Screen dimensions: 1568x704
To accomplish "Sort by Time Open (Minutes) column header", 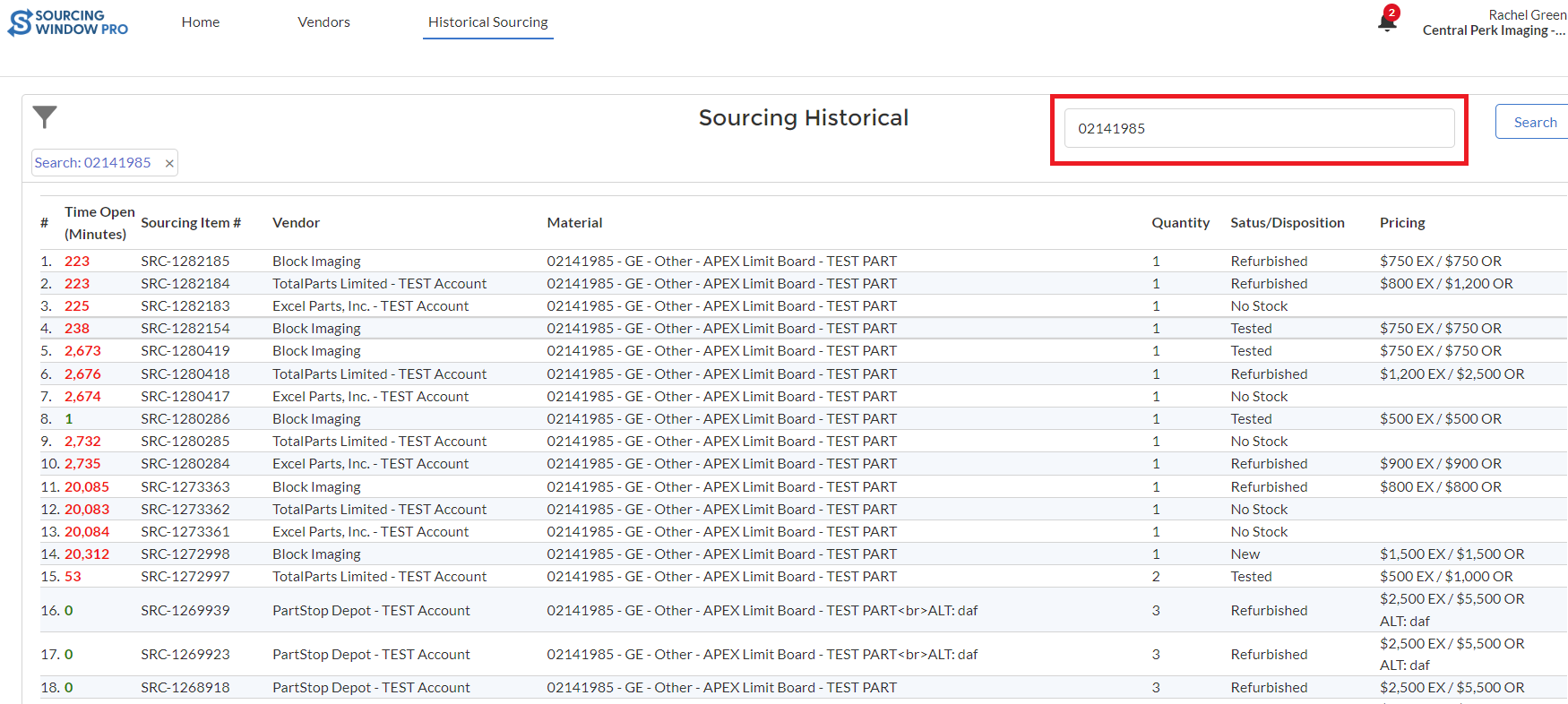I will [99, 223].
